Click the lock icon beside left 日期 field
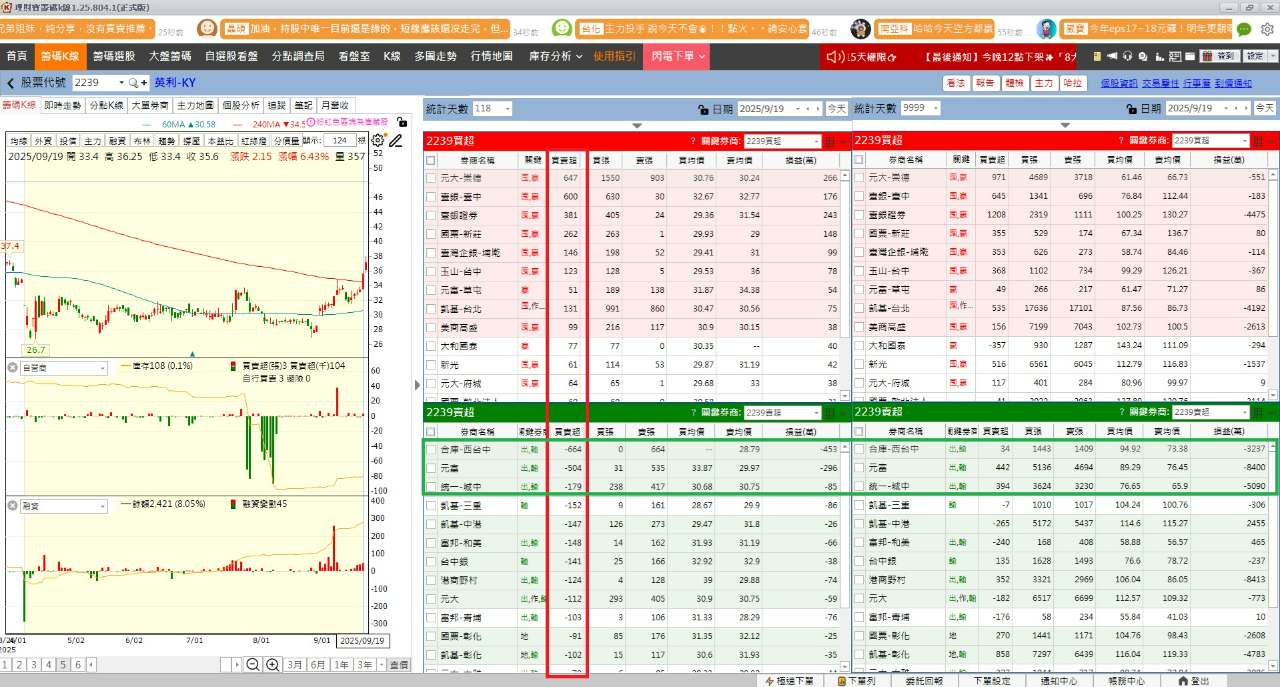The image size is (1280, 687). coord(702,108)
